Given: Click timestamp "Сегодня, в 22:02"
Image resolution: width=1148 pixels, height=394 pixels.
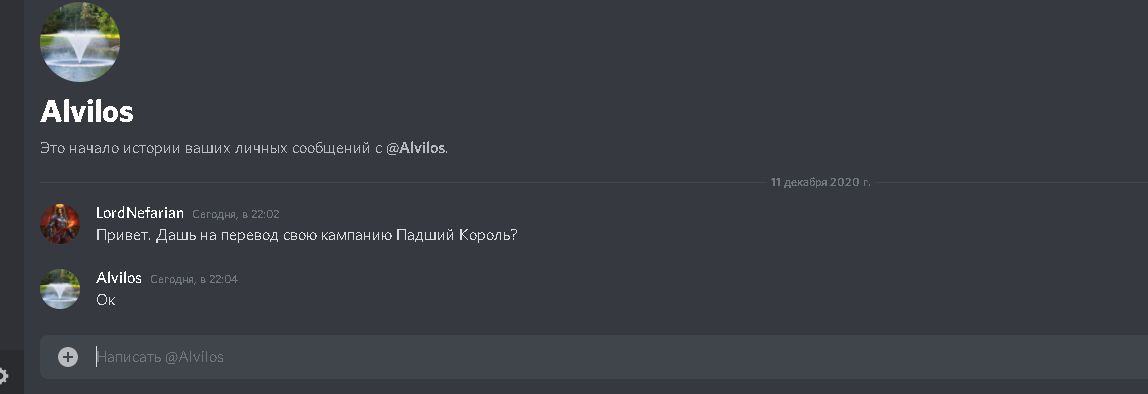Looking at the screenshot, I should click(x=236, y=215).
